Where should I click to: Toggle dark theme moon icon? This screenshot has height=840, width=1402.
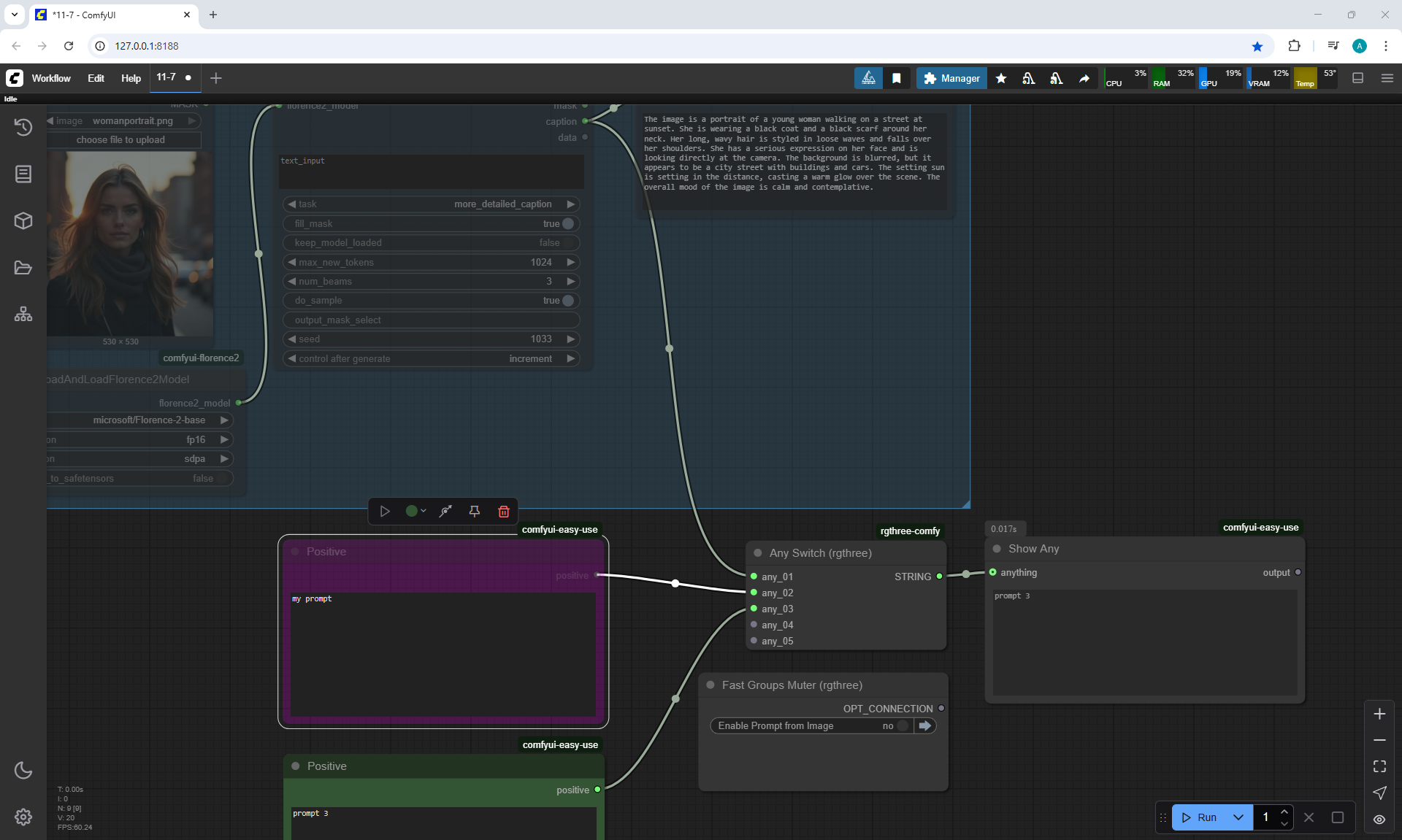coord(23,770)
